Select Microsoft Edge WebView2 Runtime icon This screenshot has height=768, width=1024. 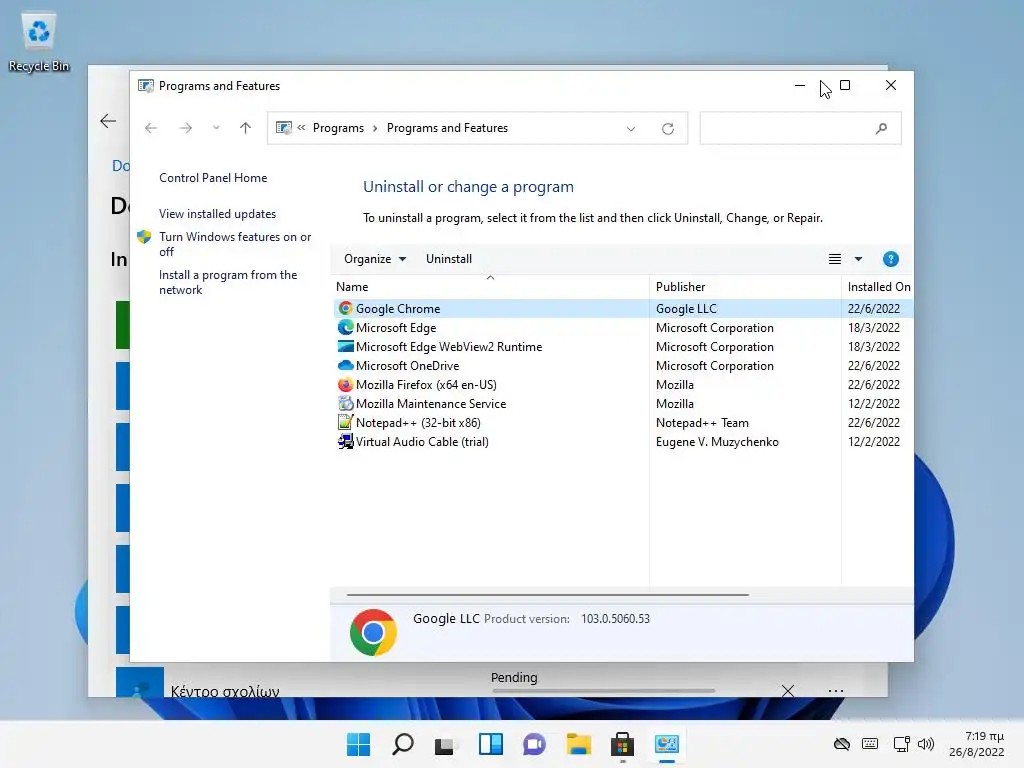pos(345,346)
